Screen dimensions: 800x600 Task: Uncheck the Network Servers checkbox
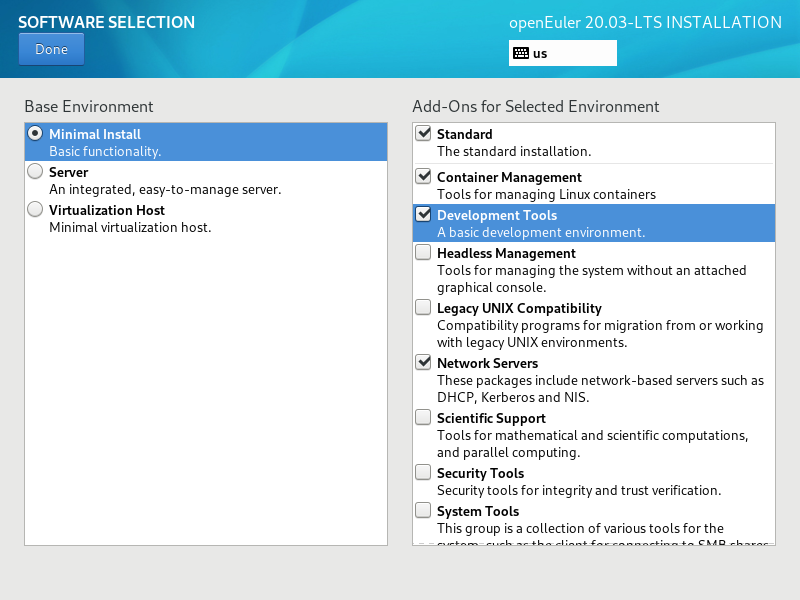[424, 362]
